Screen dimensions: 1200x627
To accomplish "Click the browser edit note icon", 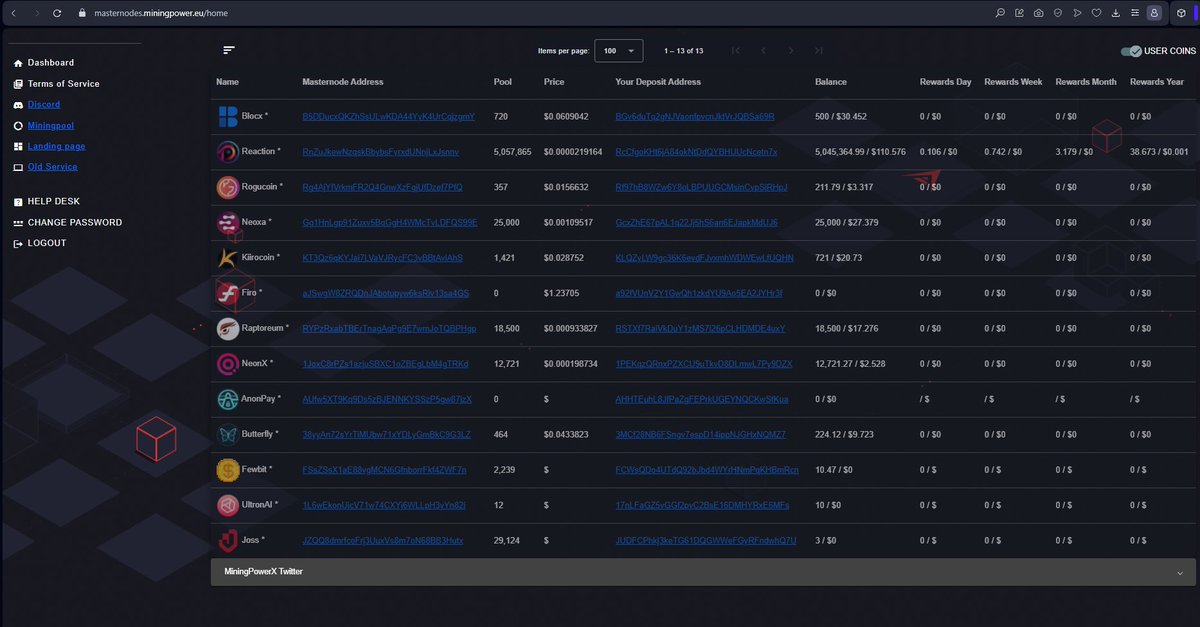I will [x=1019, y=13].
